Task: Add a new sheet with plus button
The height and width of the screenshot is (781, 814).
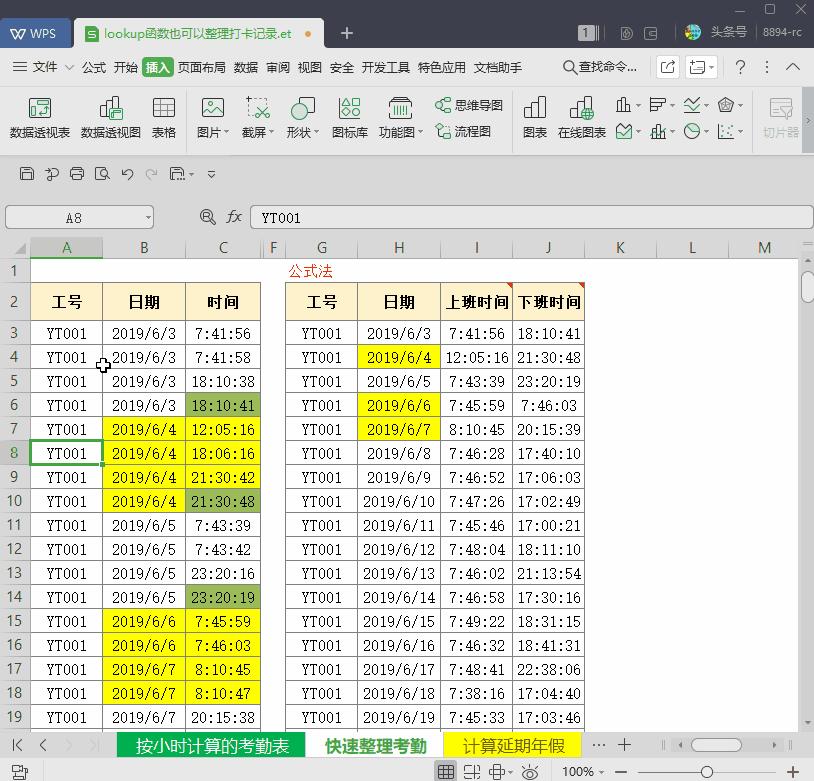Action: [625, 745]
